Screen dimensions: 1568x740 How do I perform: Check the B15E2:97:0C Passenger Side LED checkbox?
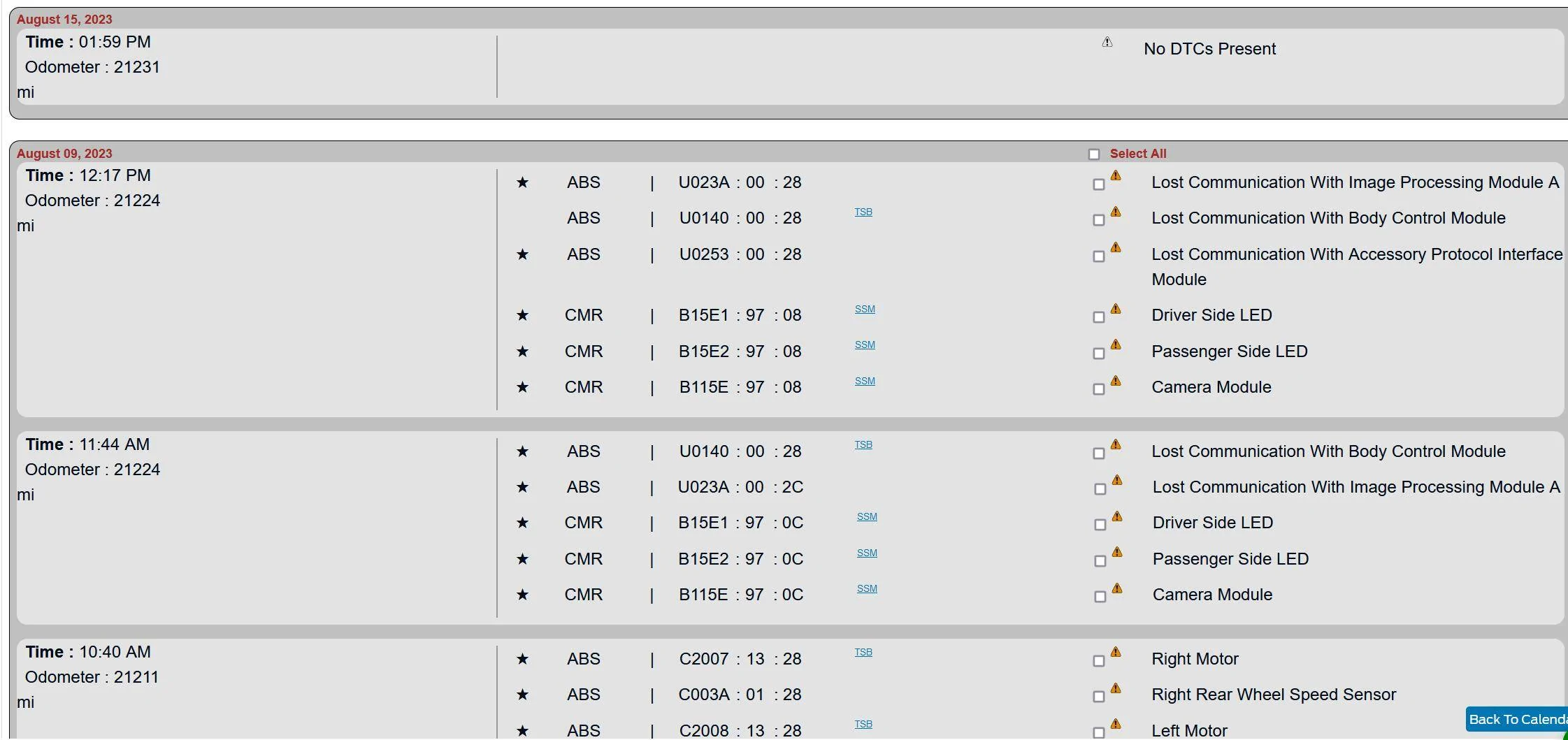click(1100, 561)
